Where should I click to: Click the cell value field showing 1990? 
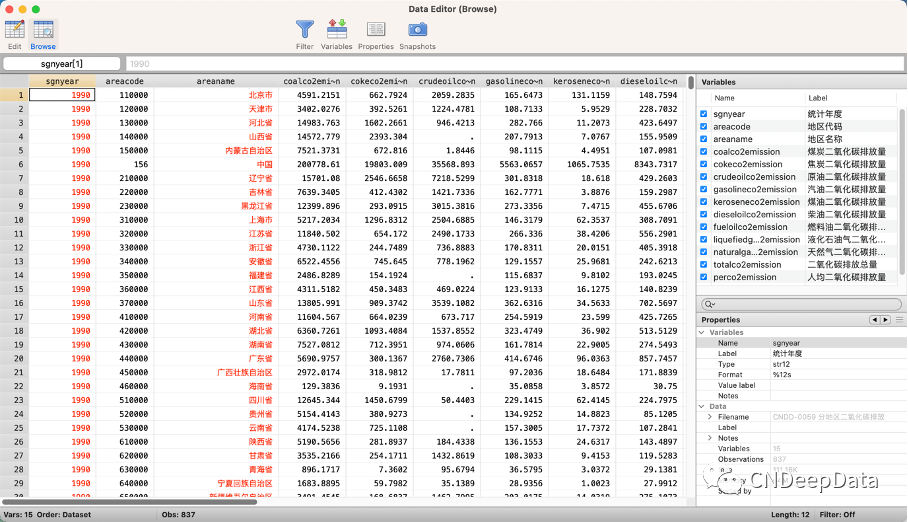514,64
